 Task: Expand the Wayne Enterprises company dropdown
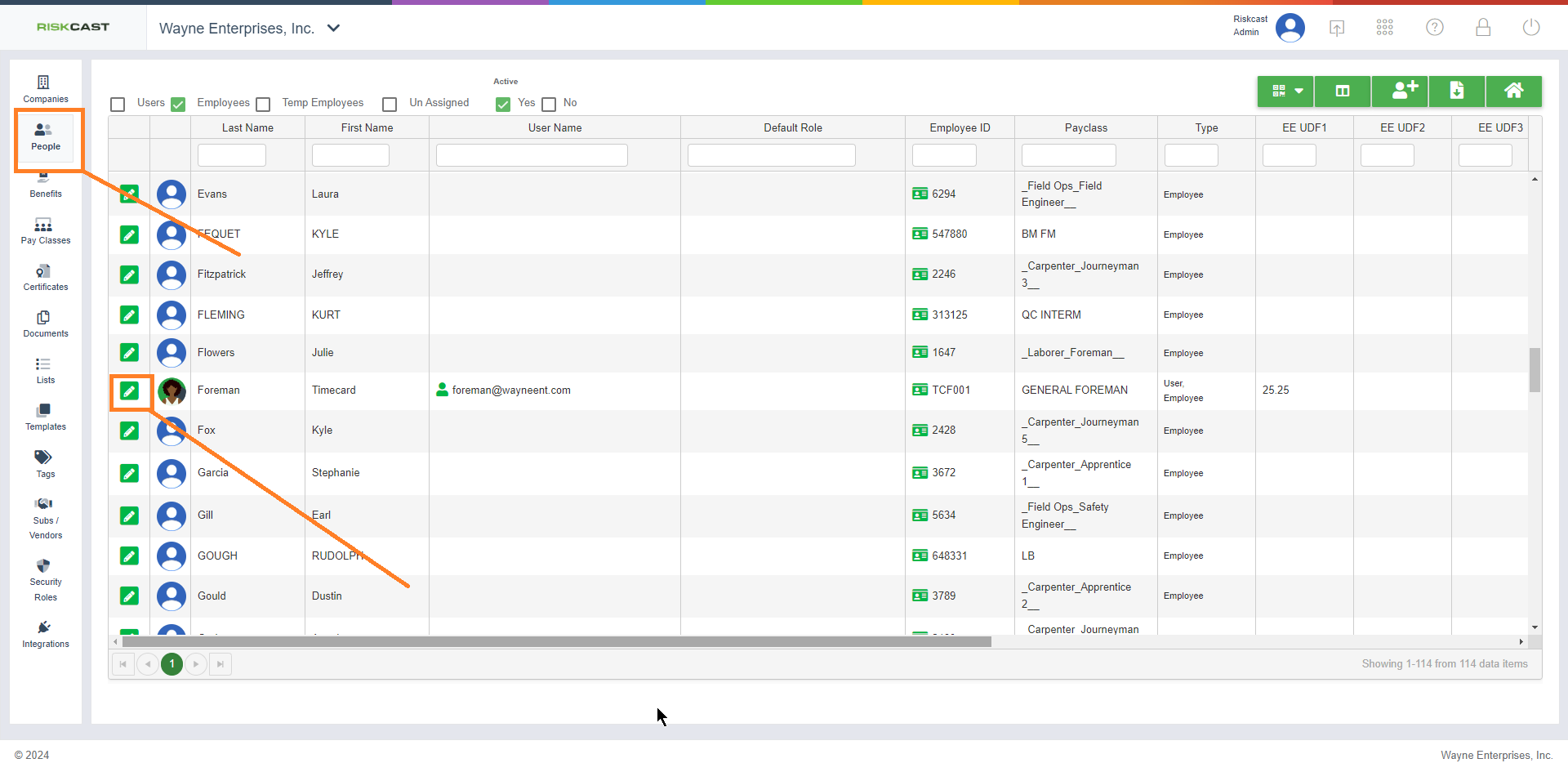pos(333,29)
